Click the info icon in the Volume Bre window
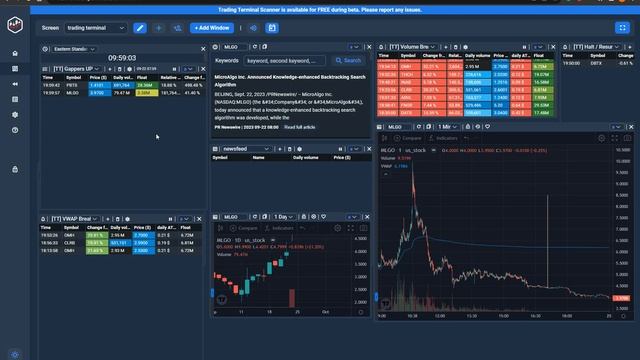Viewport: 640px width, 360px height. 465,47
